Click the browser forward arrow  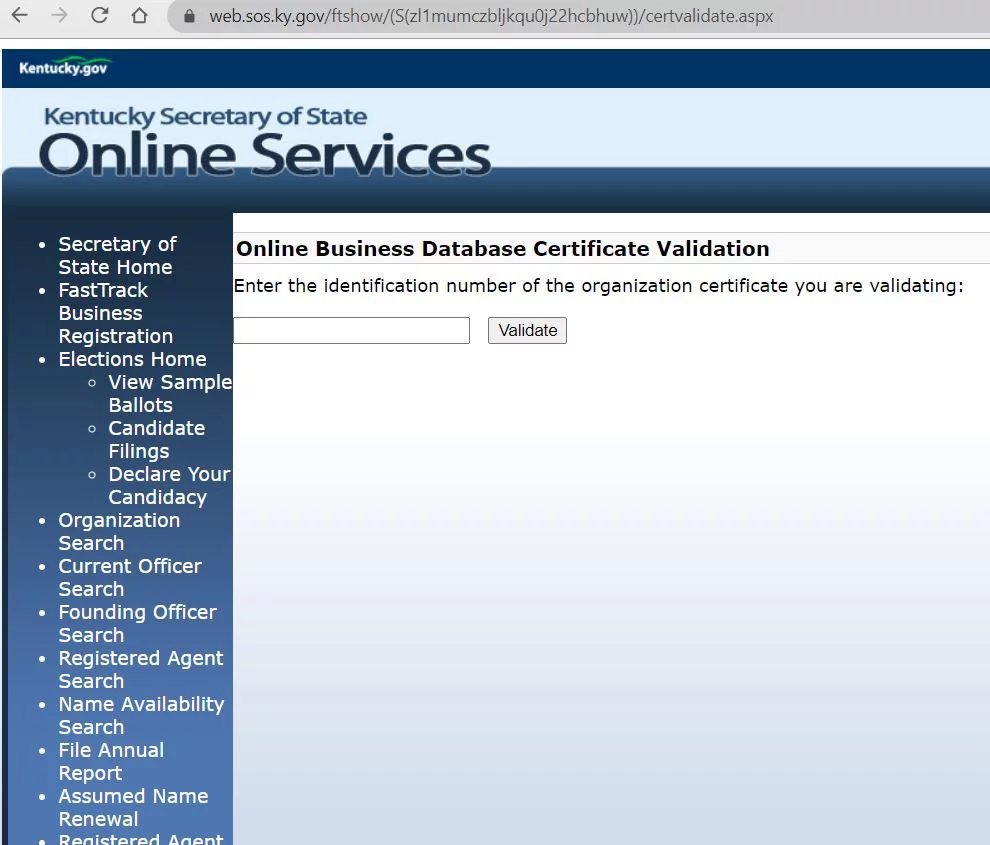(x=58, y=16)
